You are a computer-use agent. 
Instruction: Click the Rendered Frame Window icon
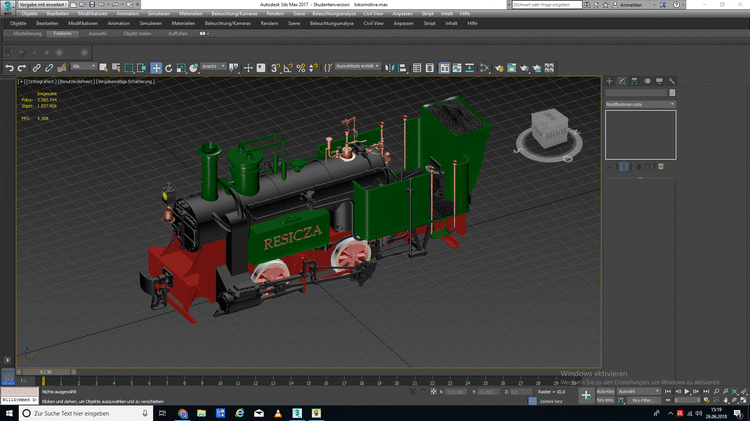(511, 68)
